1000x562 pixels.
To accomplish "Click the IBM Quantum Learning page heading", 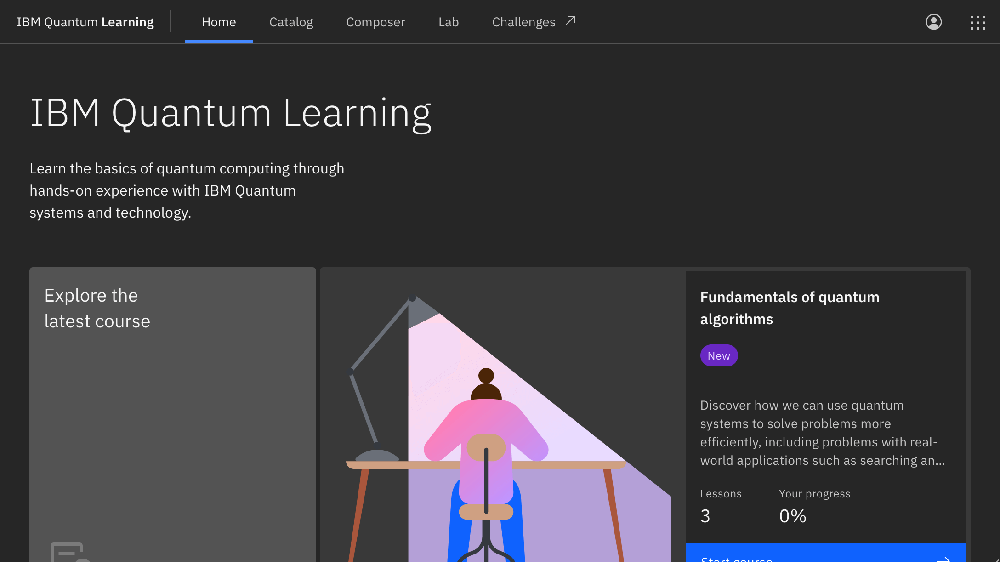I will point(231,114).
